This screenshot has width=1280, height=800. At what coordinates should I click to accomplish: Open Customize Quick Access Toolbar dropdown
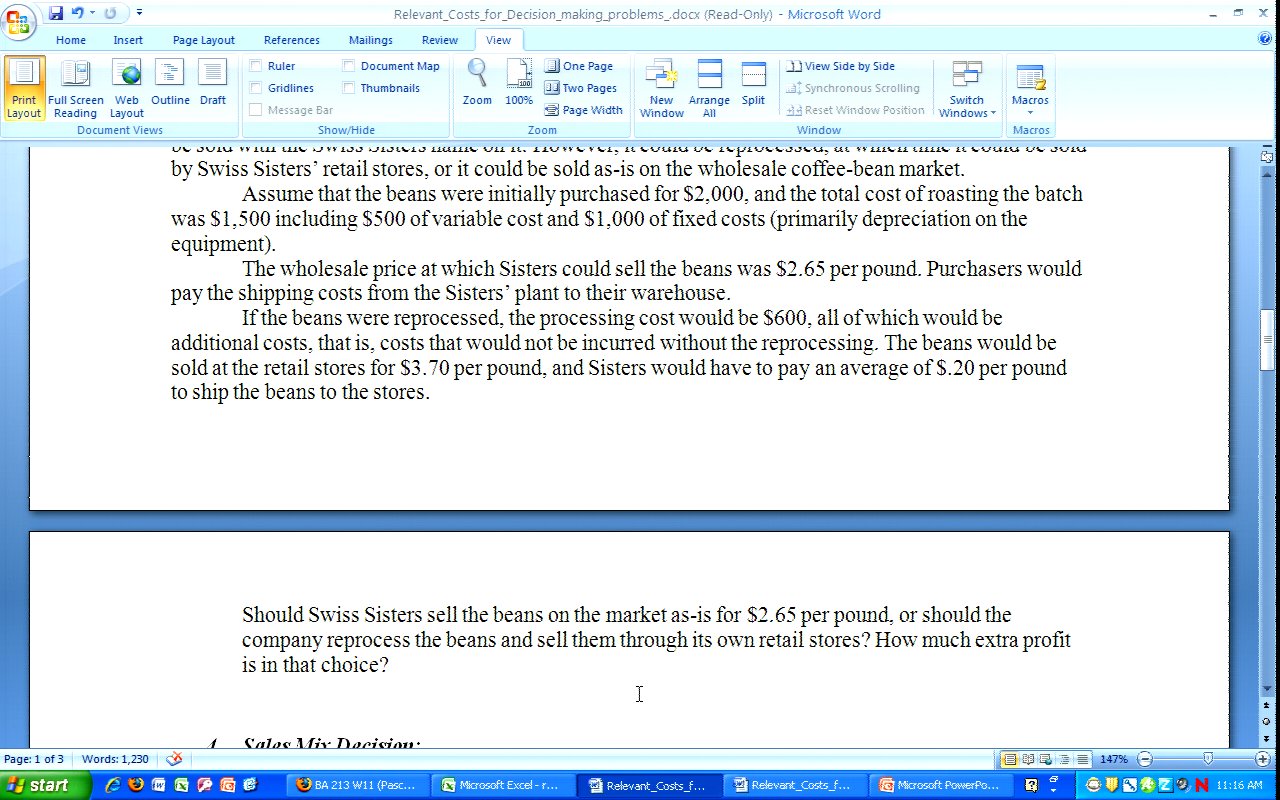(x=139, y=13)
